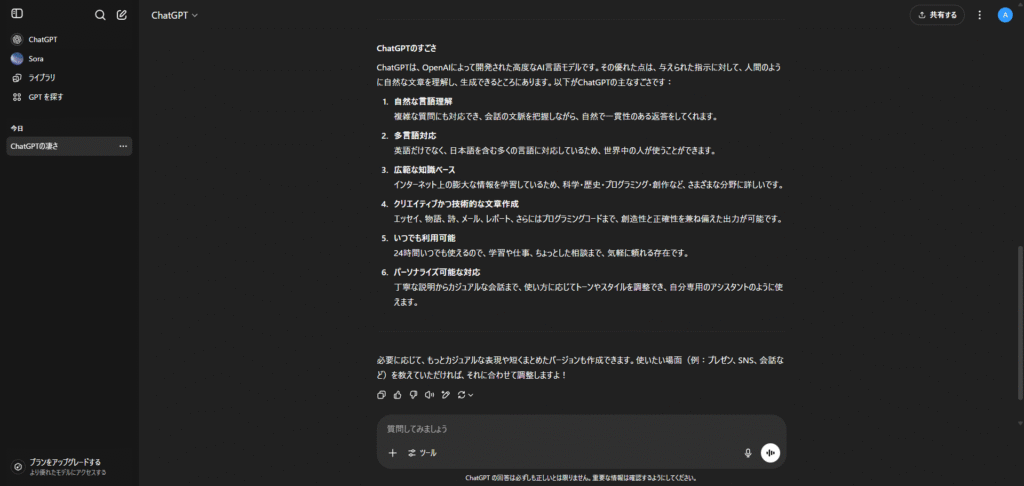Give the response a thumbs up
1024x486 pixels.
[x=398, y=395]
